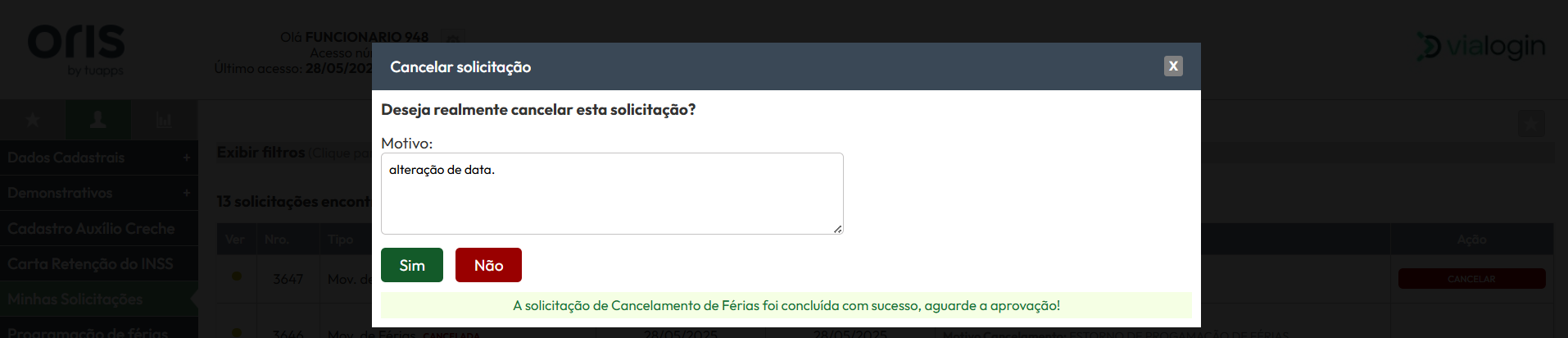
Task: Click the vialogin logo
Action: click(x=1481, y=47)
